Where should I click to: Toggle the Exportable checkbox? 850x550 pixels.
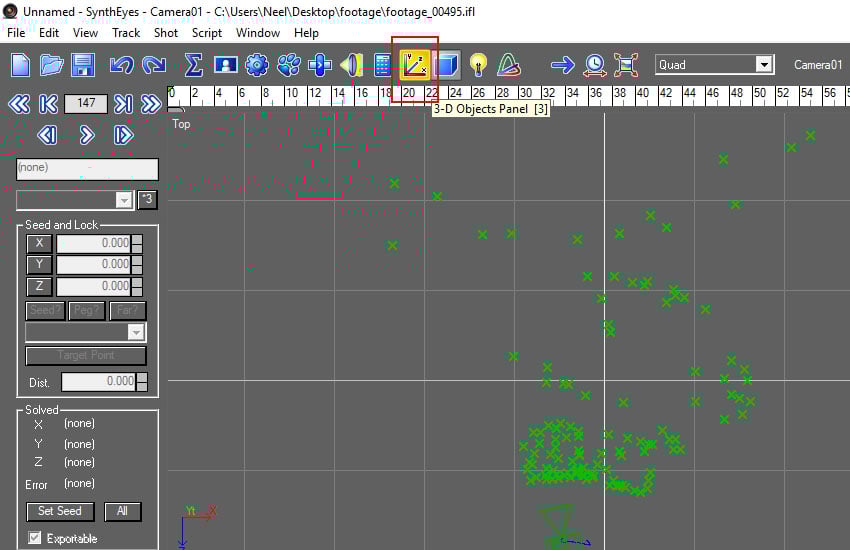click(x=35, y=539)
